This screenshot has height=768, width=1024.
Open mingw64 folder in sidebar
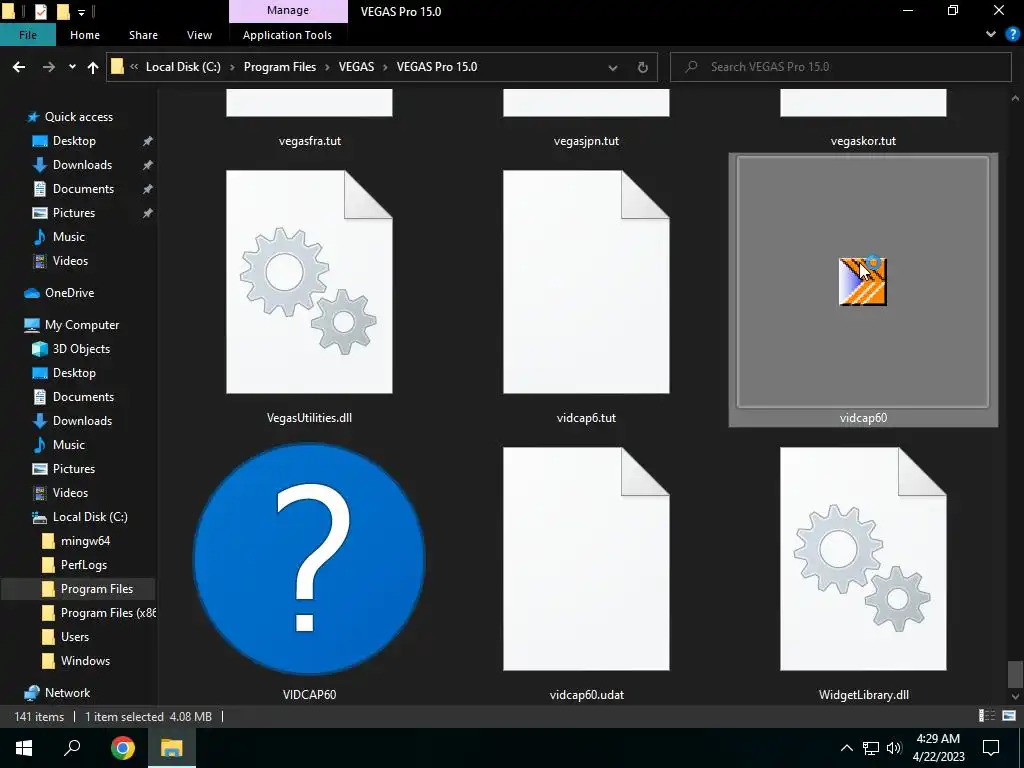85,541
